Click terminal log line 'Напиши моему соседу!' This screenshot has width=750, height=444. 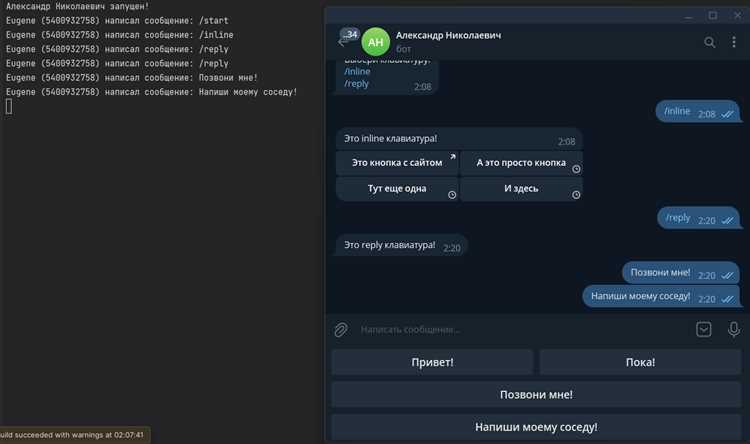pos(151,92)
